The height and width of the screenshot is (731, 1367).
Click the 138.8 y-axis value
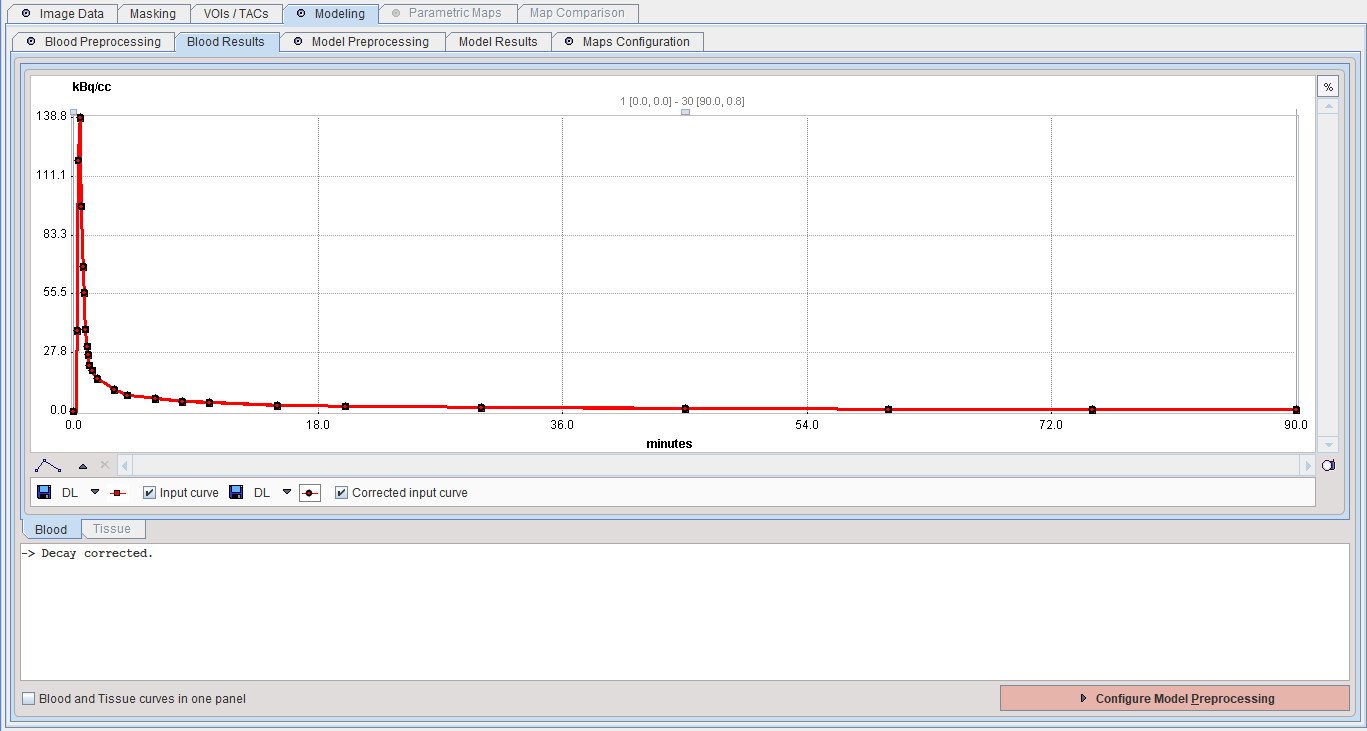(50, 116)
